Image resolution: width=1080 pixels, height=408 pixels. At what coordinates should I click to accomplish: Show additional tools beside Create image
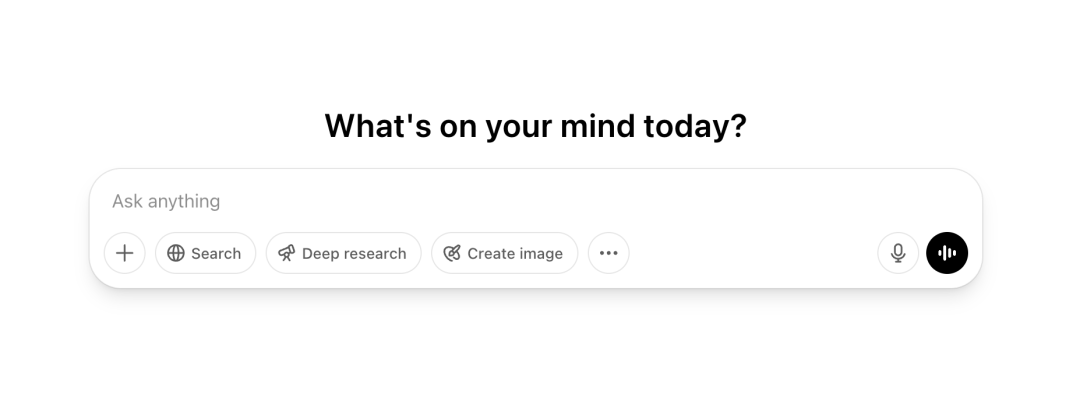609,253
